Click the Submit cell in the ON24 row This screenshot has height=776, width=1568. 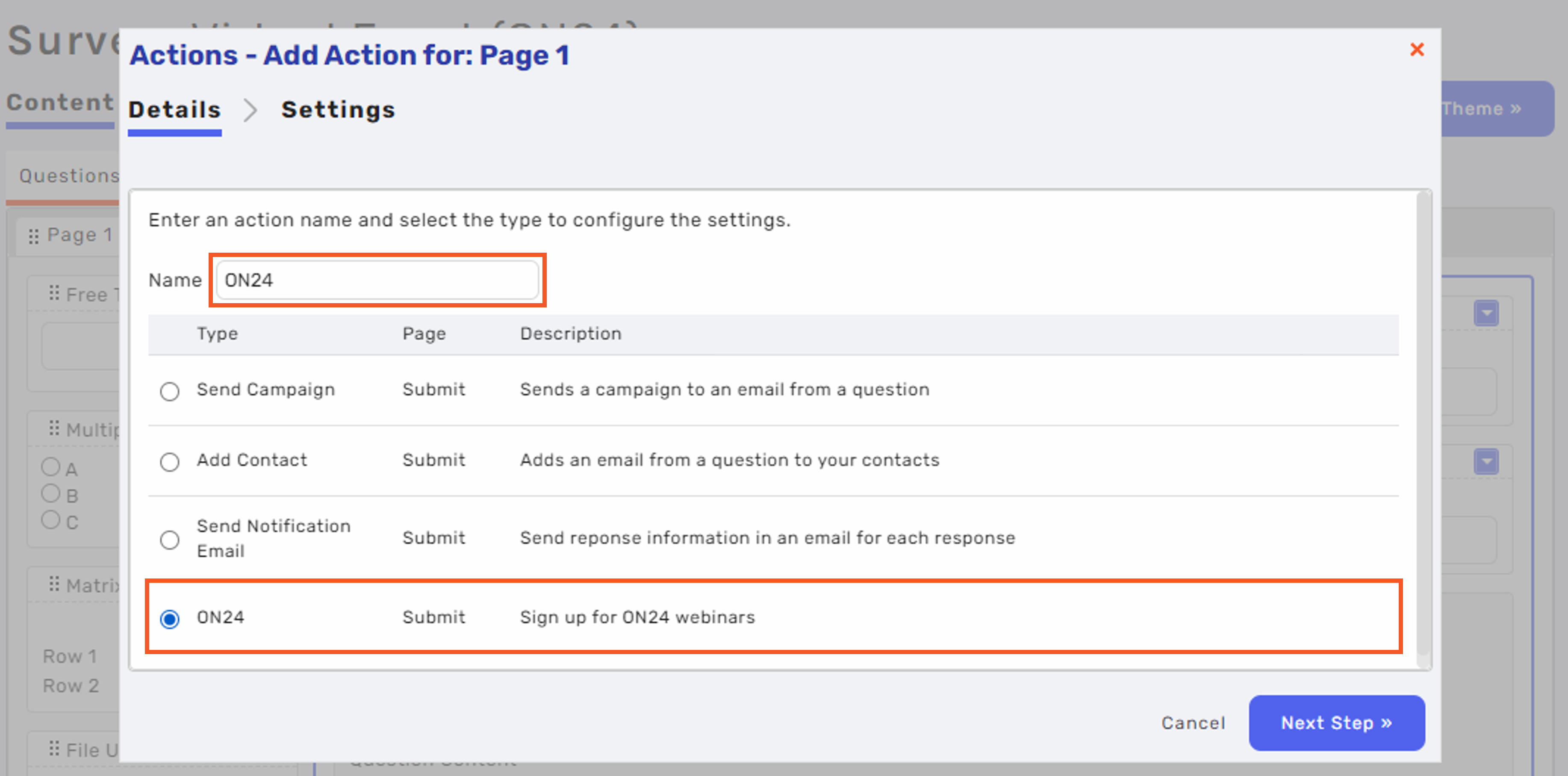coord(433,617)
